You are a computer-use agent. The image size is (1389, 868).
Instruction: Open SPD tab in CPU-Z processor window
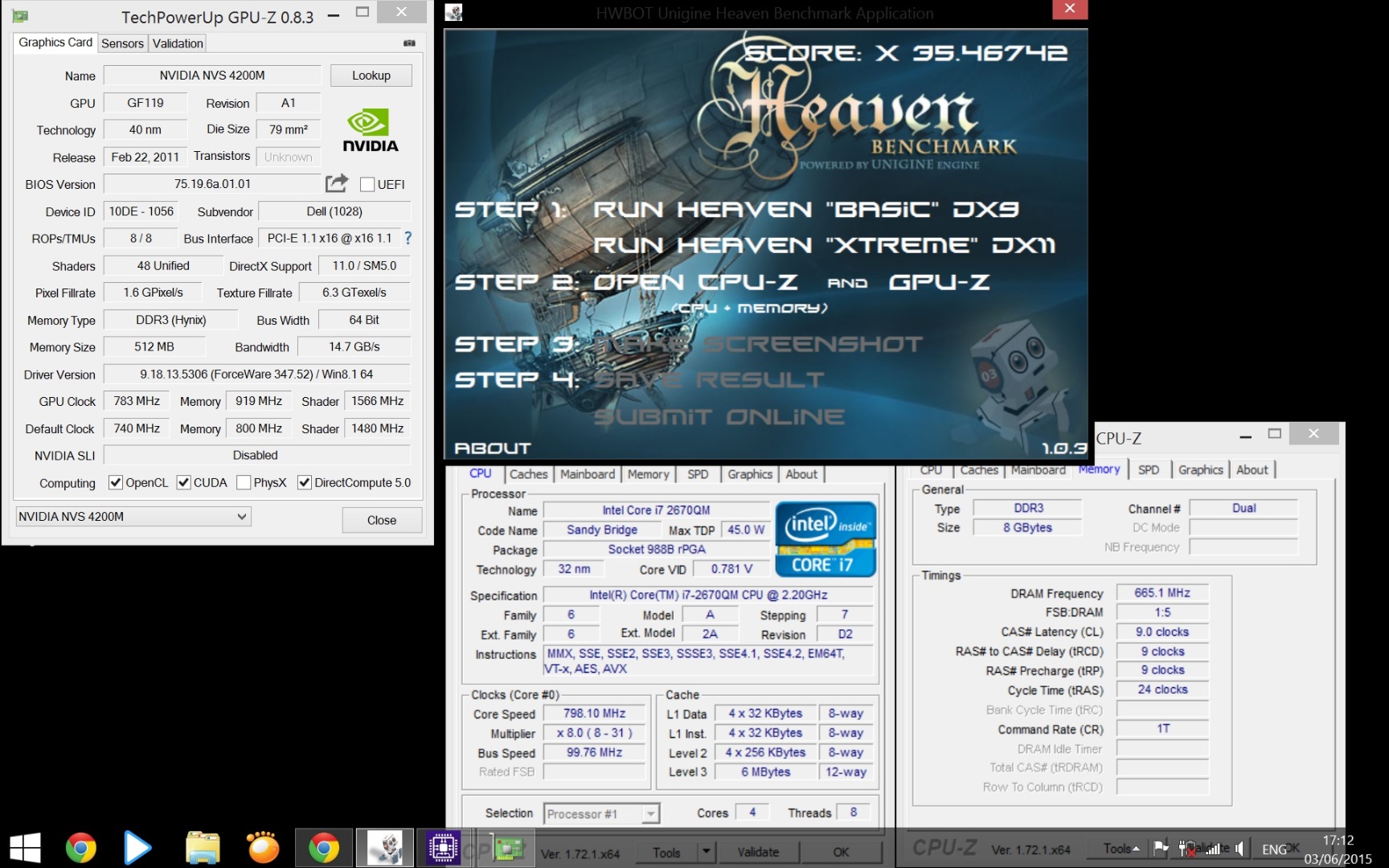pyautogui.click(x=698, y=474)
